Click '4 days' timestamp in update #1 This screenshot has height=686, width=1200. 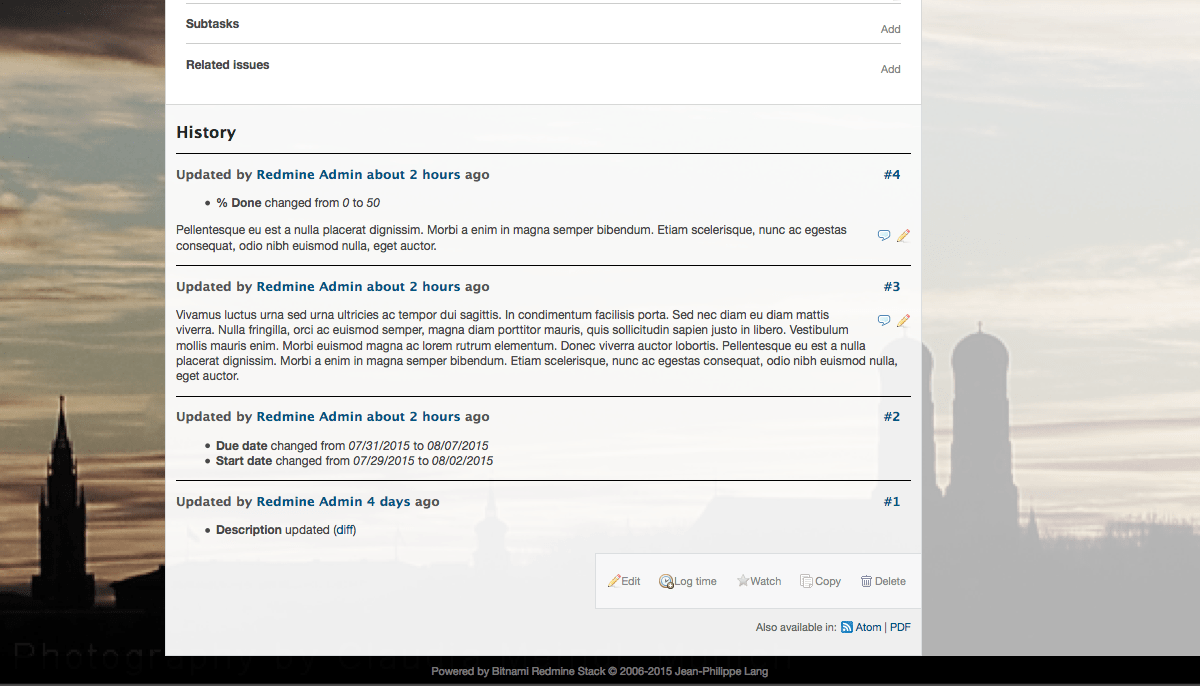coord(388,502)
